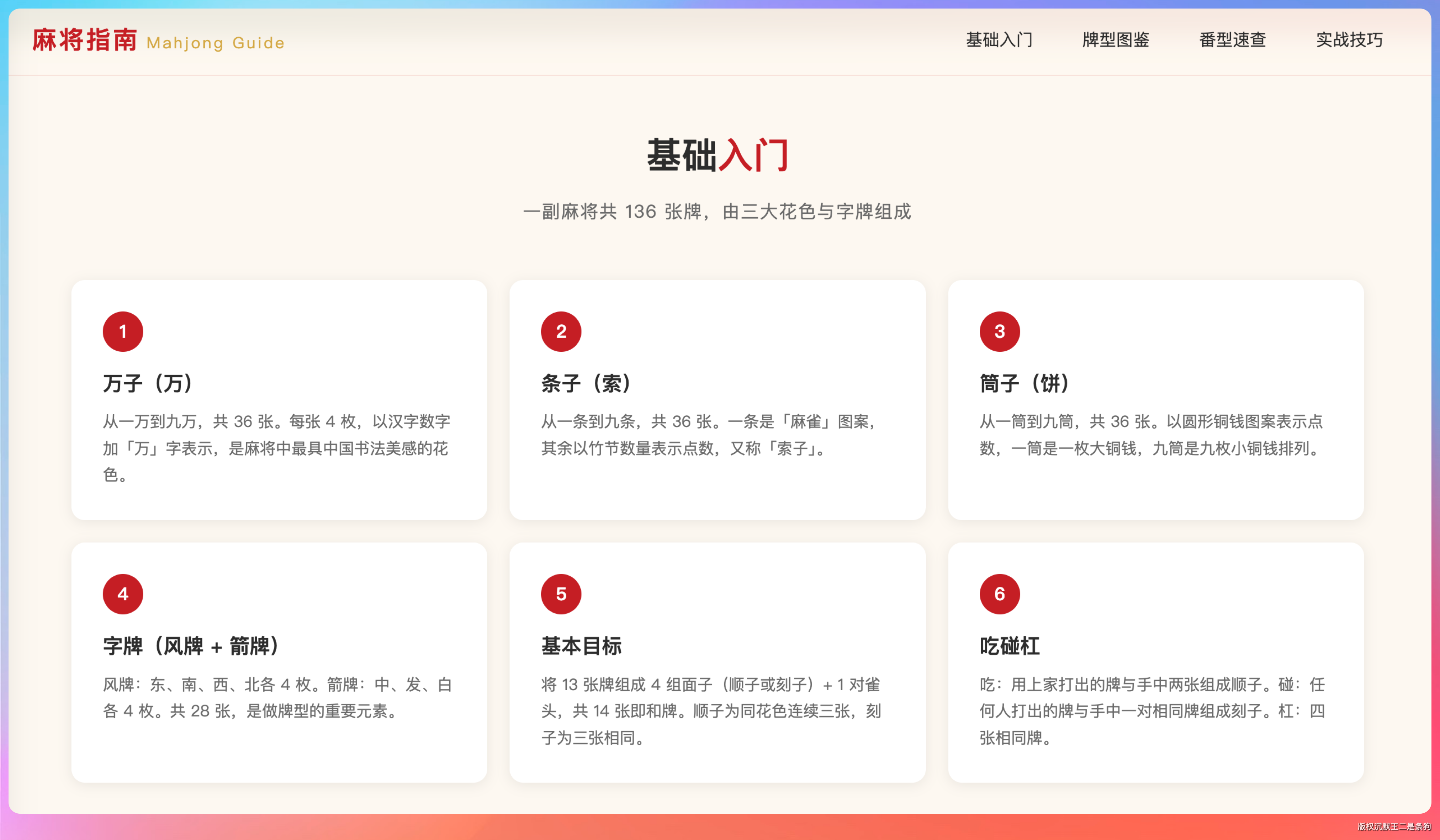Click the red number 6 badge

[1000, 594]
